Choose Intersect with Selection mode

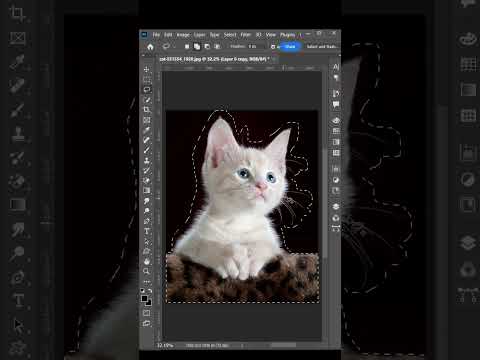[217, 47]
